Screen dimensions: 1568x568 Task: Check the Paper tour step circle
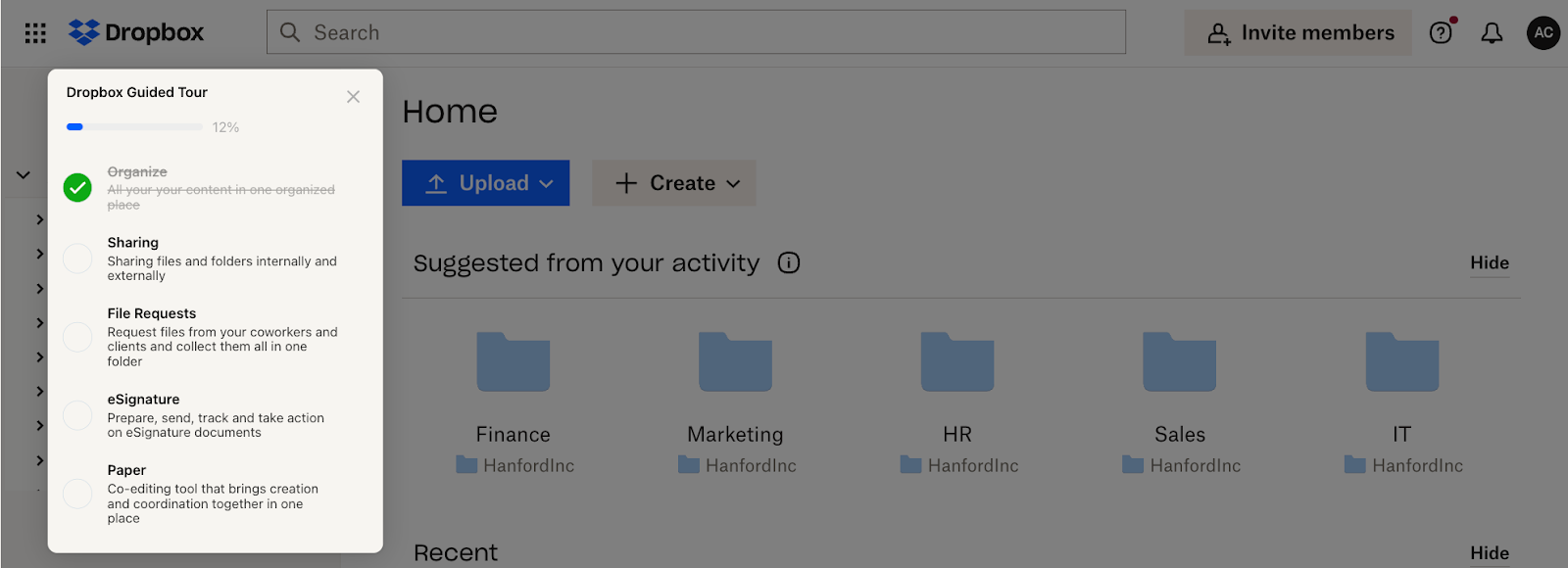[x=77, y=494]
